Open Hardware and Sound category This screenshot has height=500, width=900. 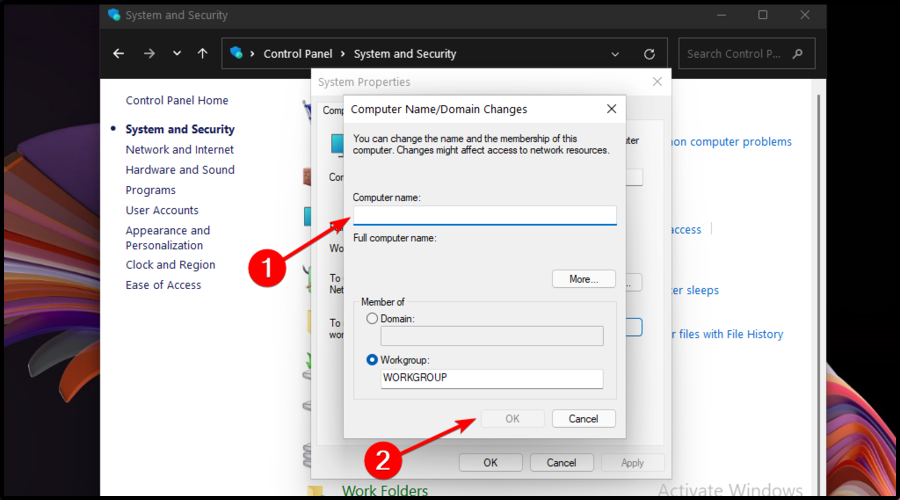[180, 170]
